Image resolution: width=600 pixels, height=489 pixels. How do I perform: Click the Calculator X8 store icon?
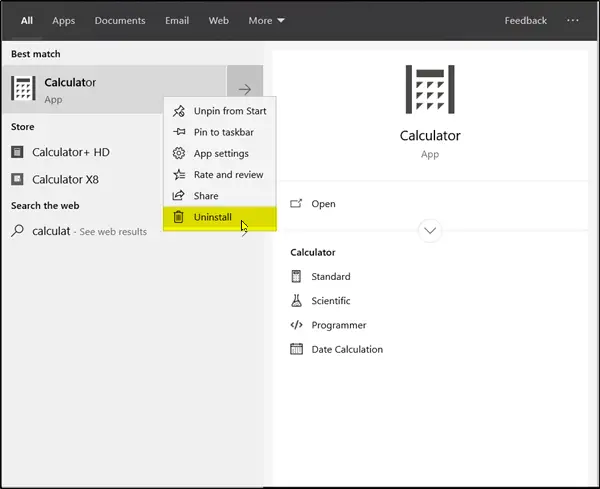tap(18, 180)
